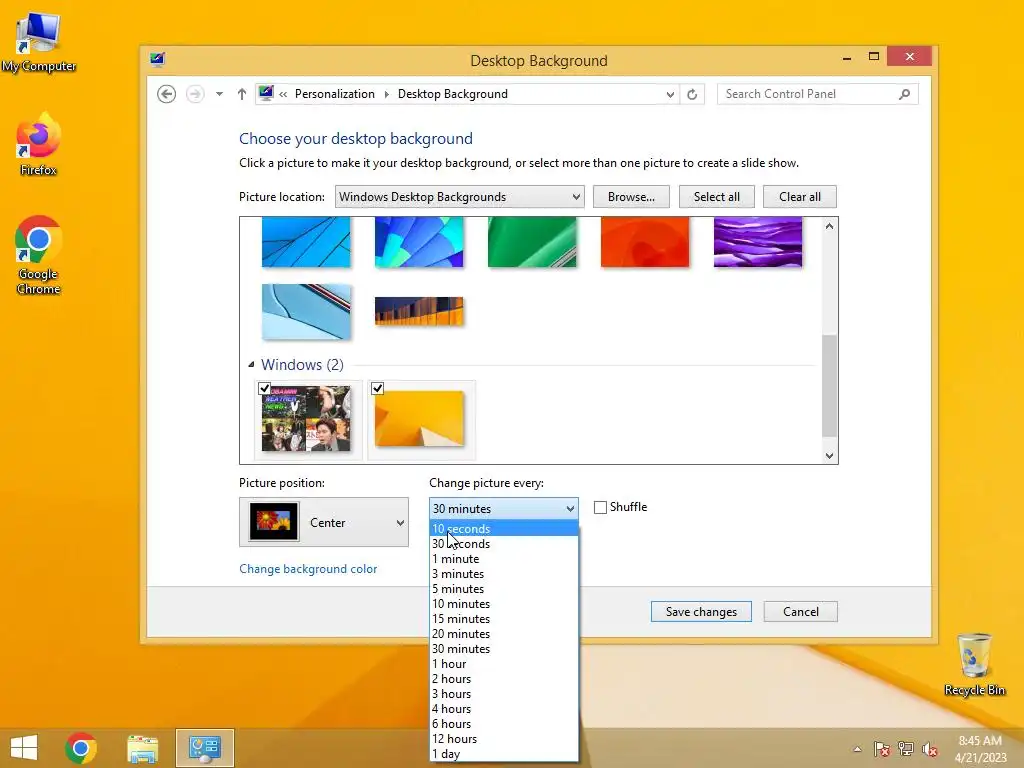The width and height of the screenshot is (1024, 768).
Task: Select the orange panoramic wallpaper thumbnail
Action: tap(419, 312)
